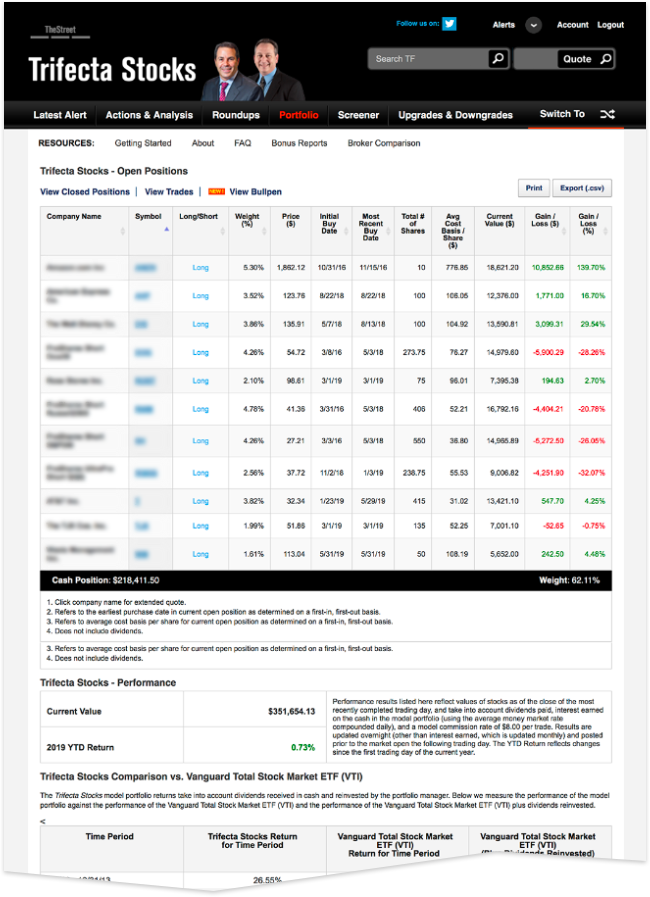Click the NEW badge beside View Bullpen
Image resolution: width=650 pixels, height=897 pixels.
(216, 192)
